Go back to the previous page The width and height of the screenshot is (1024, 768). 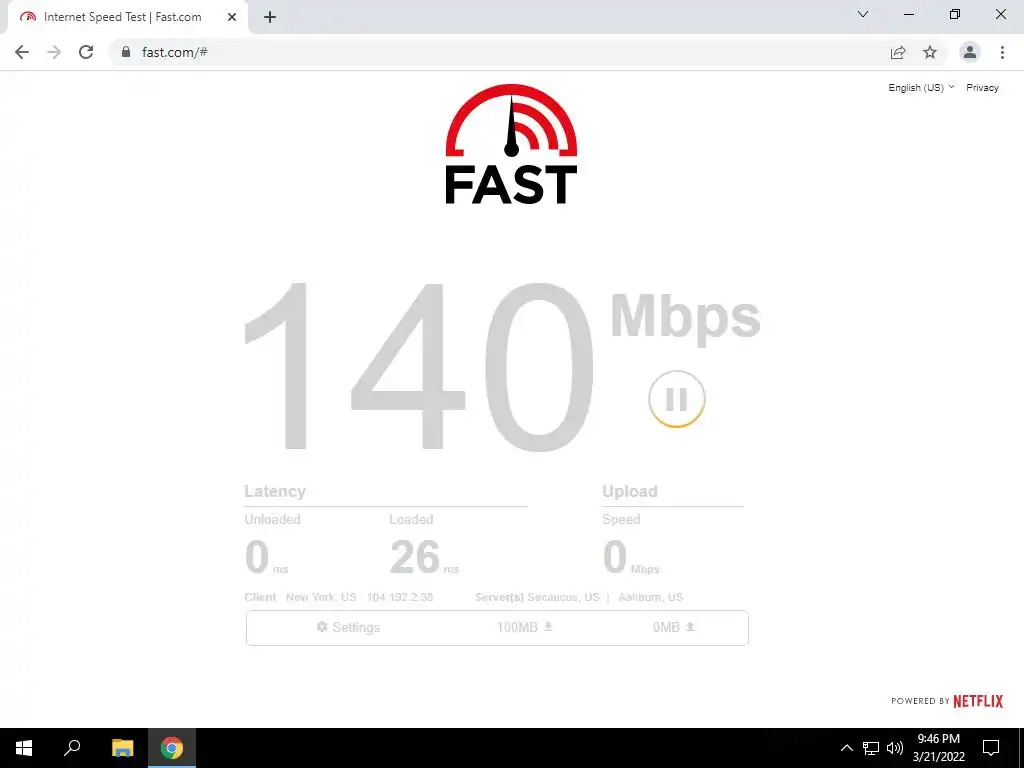(22, 52)
